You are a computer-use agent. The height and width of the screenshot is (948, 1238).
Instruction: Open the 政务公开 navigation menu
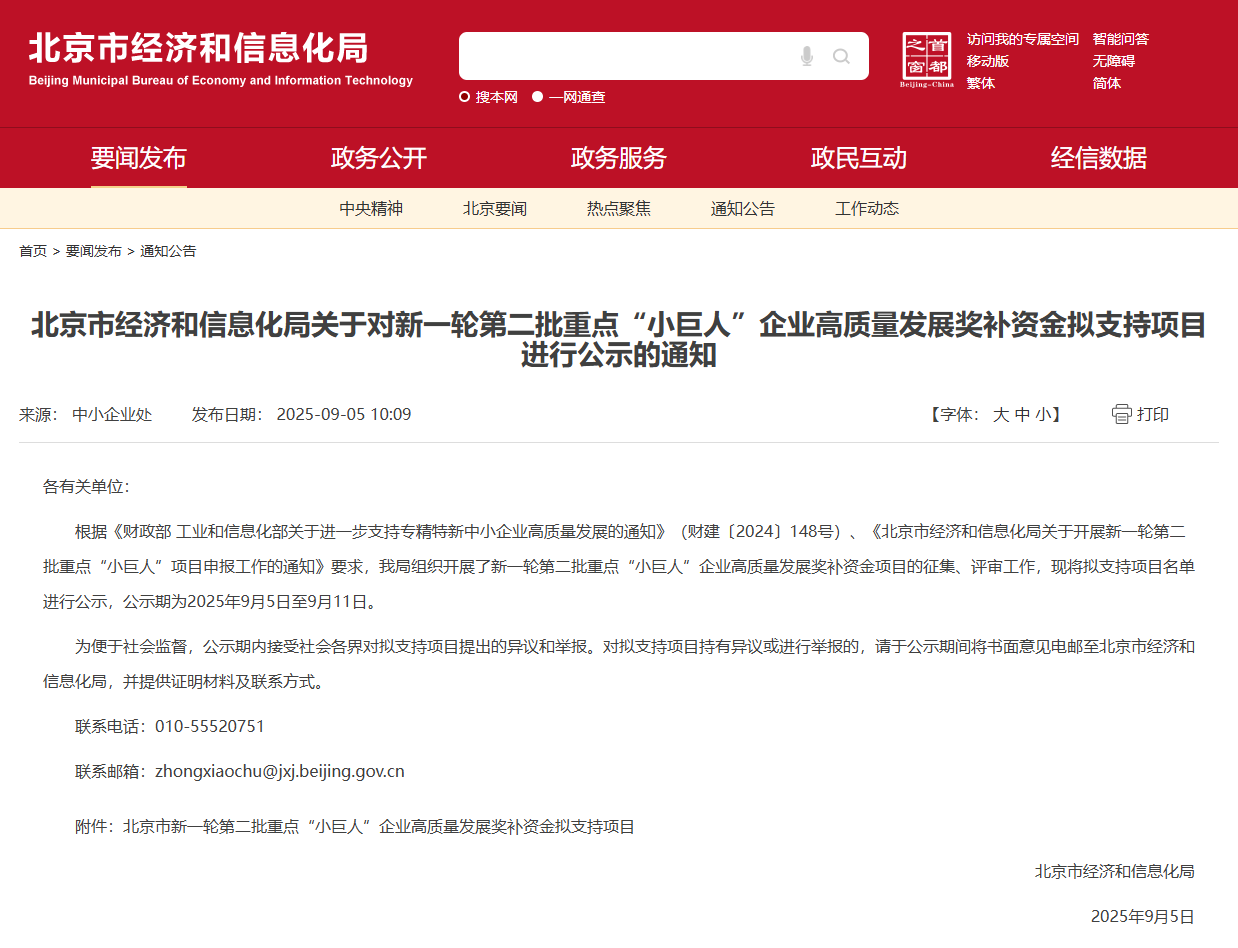coord(378,157)
